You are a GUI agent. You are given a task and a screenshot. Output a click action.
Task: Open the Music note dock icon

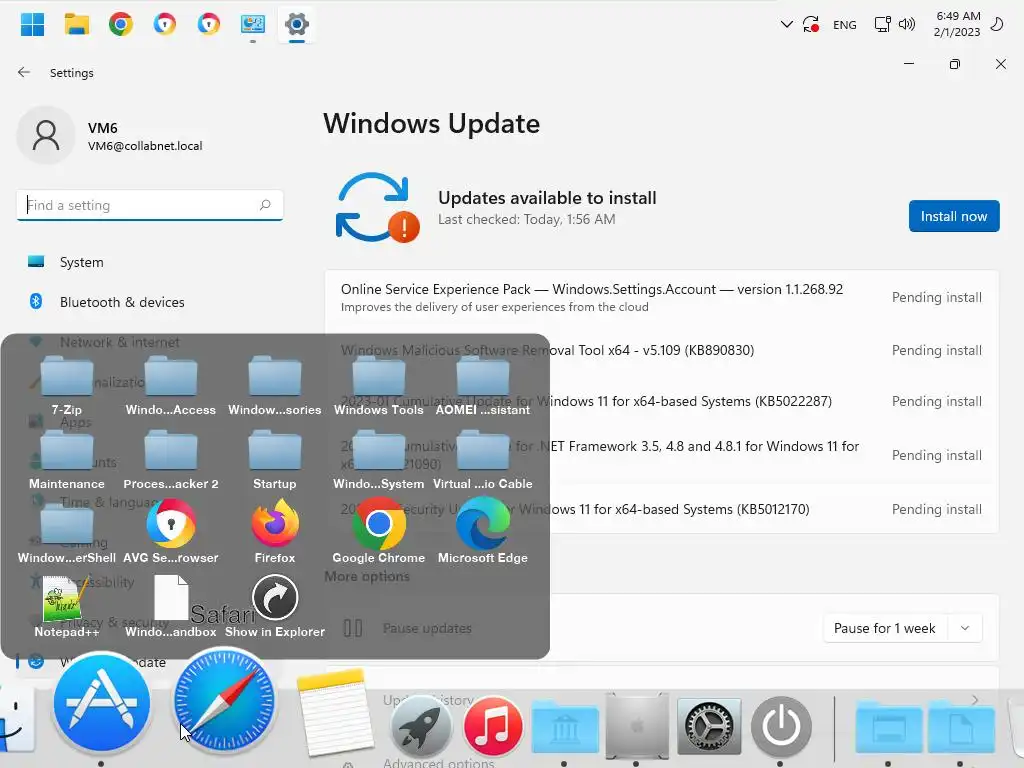click(493, 726)
